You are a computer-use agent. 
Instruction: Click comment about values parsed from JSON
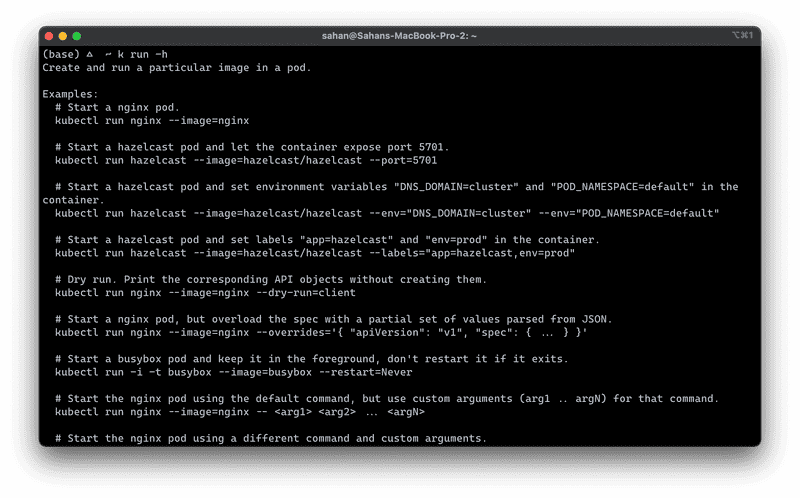[x=333, y=319]
